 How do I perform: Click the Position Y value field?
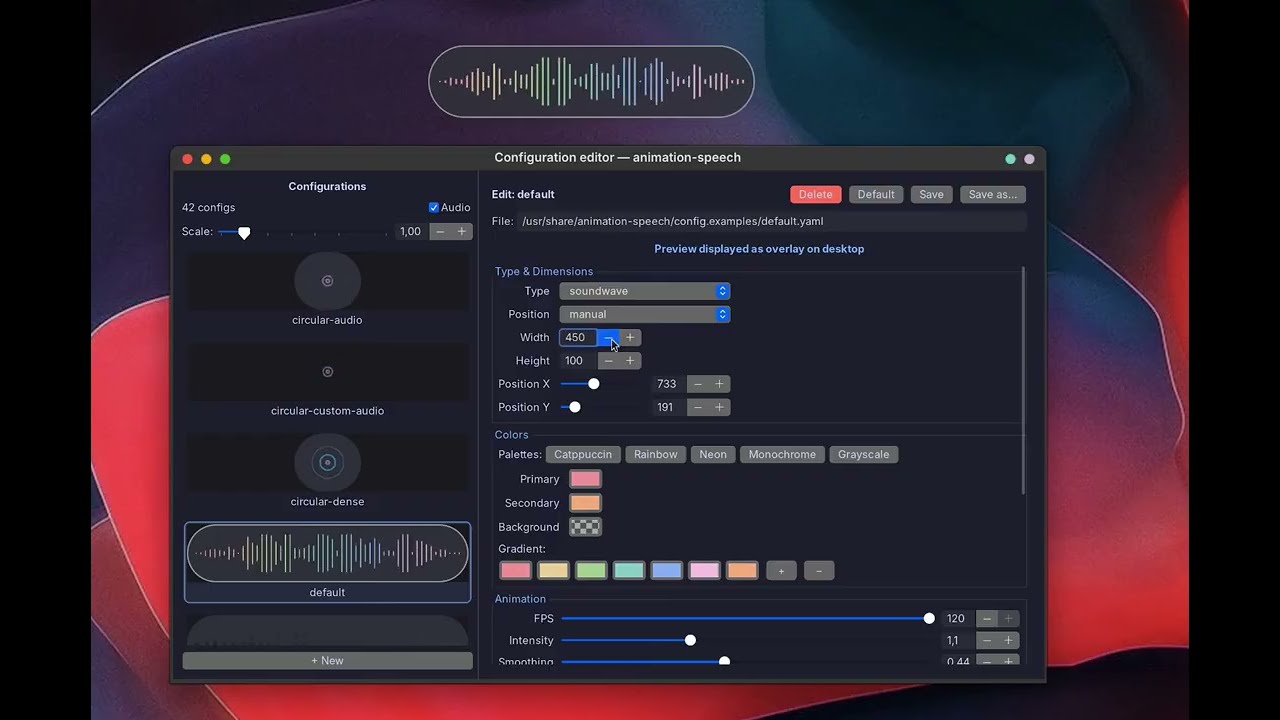tap(668, 407)
